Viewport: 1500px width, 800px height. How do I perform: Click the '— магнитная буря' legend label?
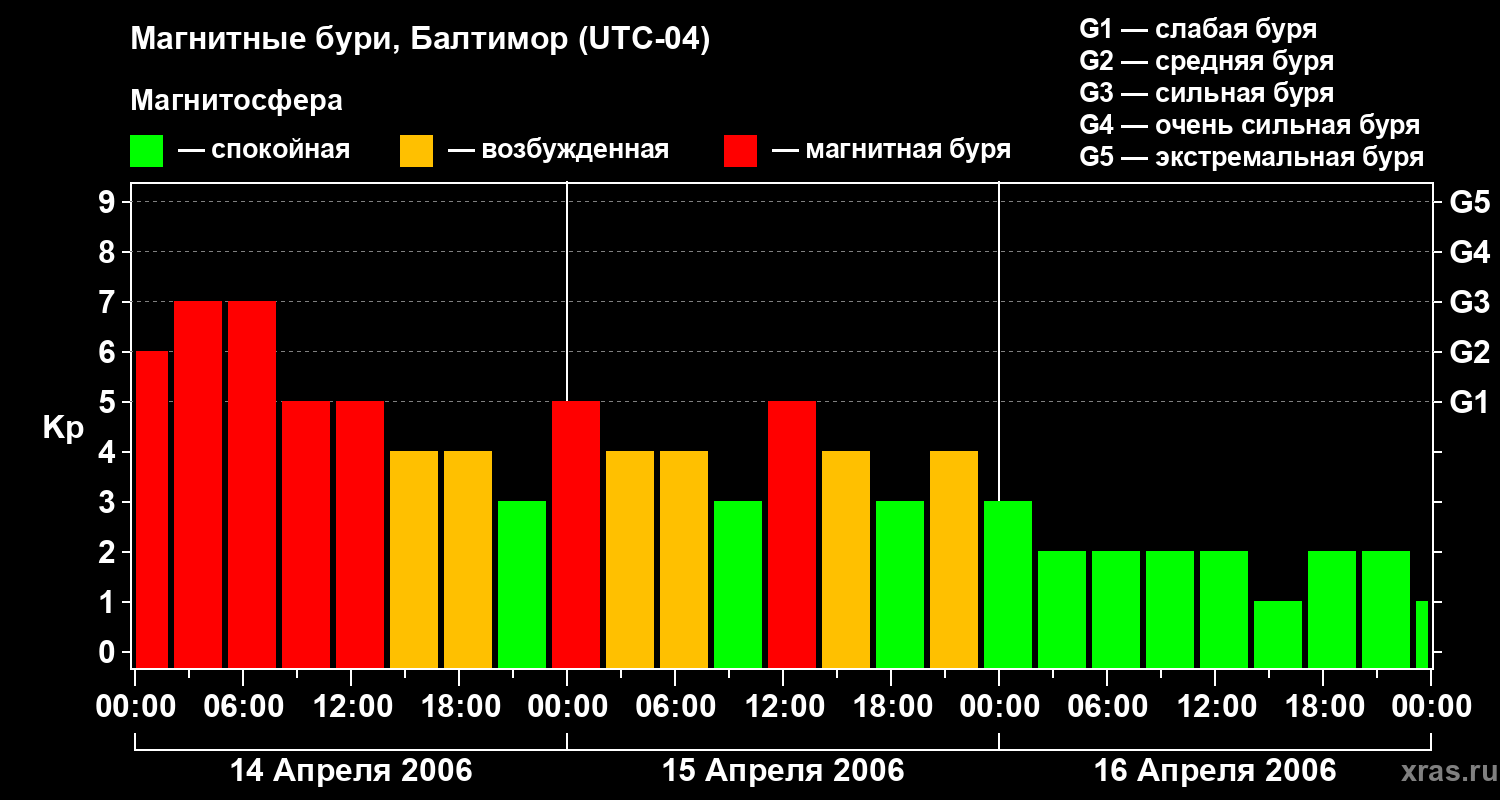[x=891, y=151]
